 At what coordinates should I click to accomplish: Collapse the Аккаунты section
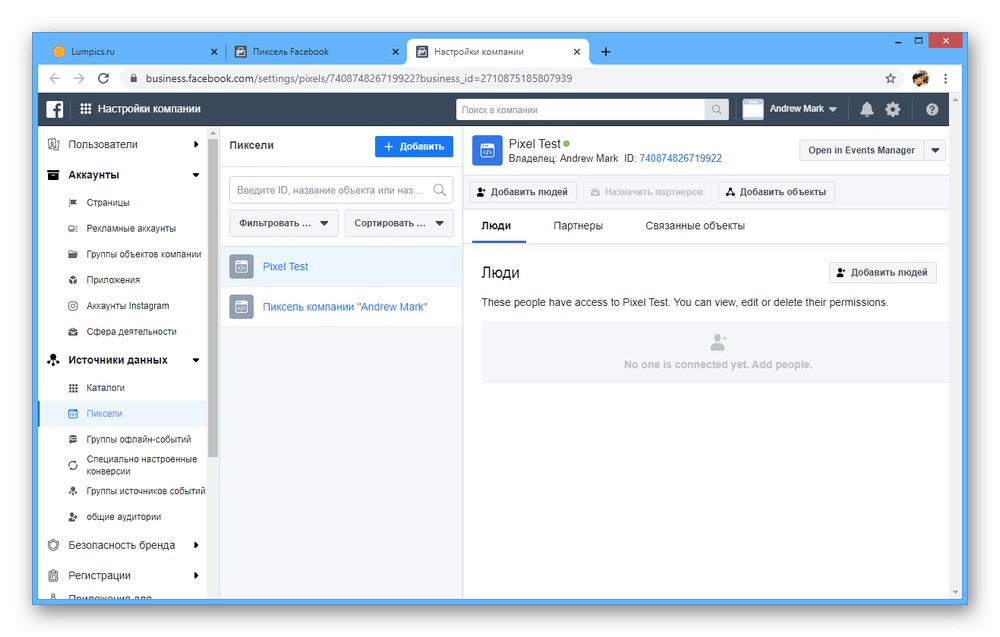[196, 175]
